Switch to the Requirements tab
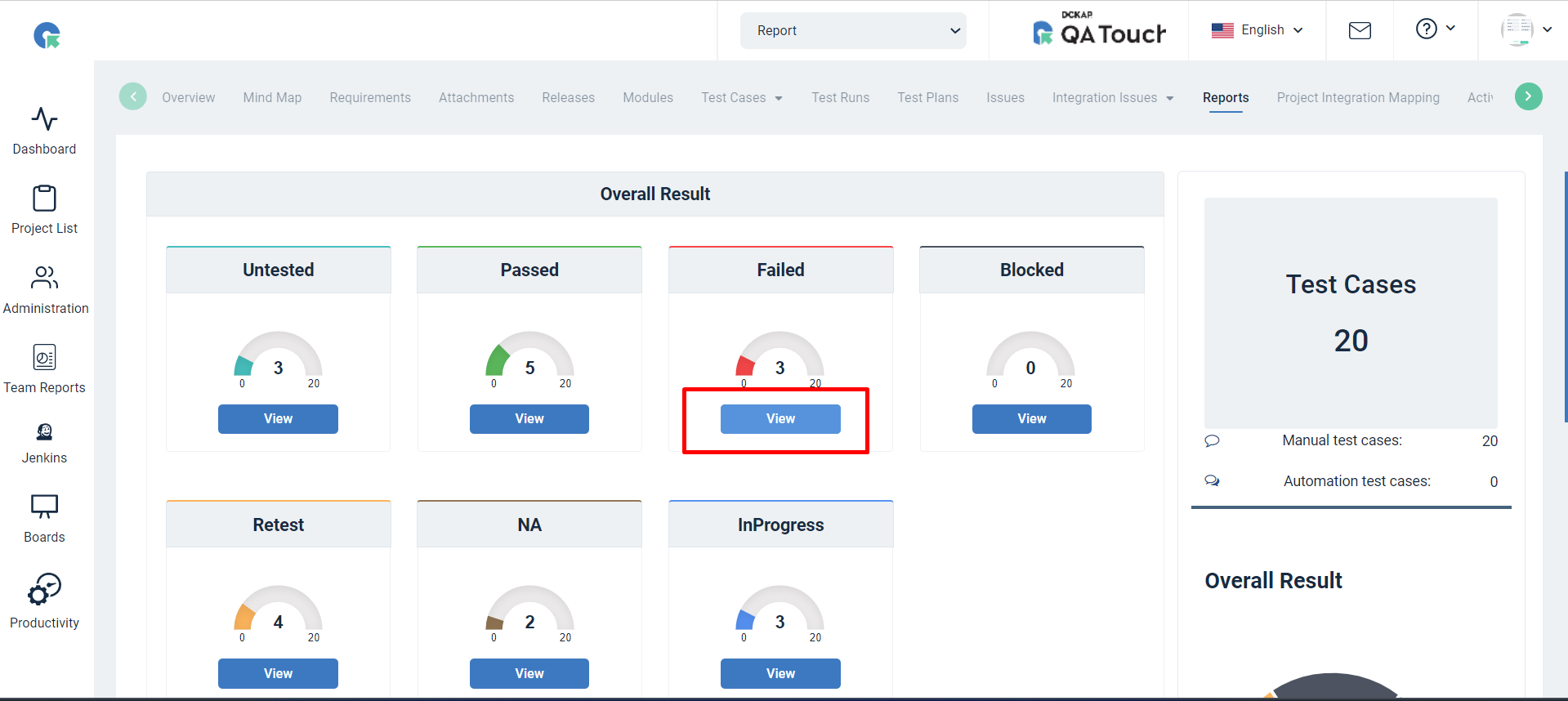The width and height of the screenshot is (1568, 701). [x=370, y=98]
